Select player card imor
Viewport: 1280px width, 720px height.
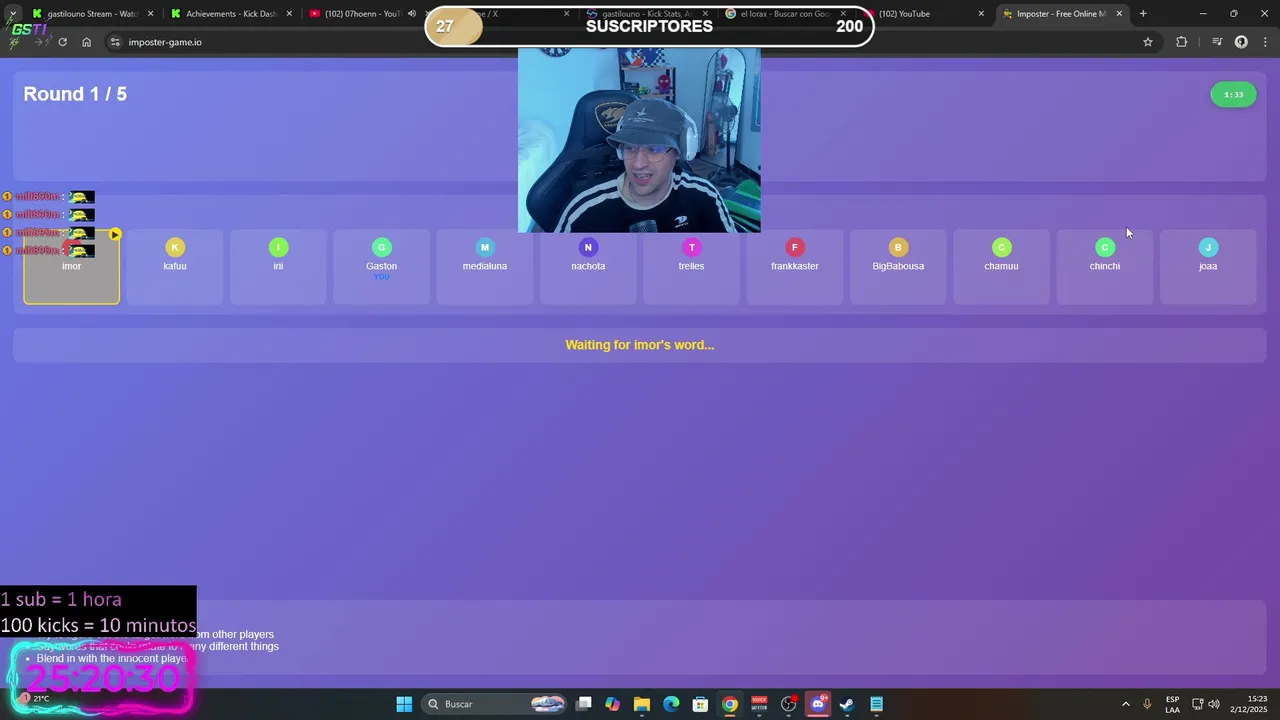click(x=71, y=267)
